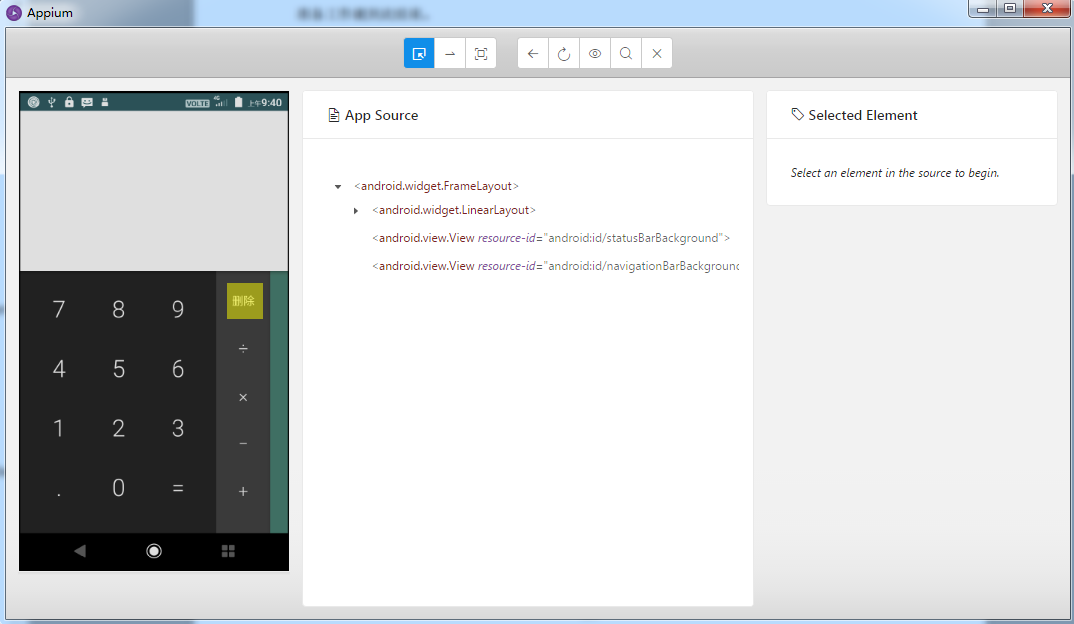Image resolution: width=1074 pixels, height=624 pixels.
Task: Tap the divide operator key
Action: (x=243, y=349)
